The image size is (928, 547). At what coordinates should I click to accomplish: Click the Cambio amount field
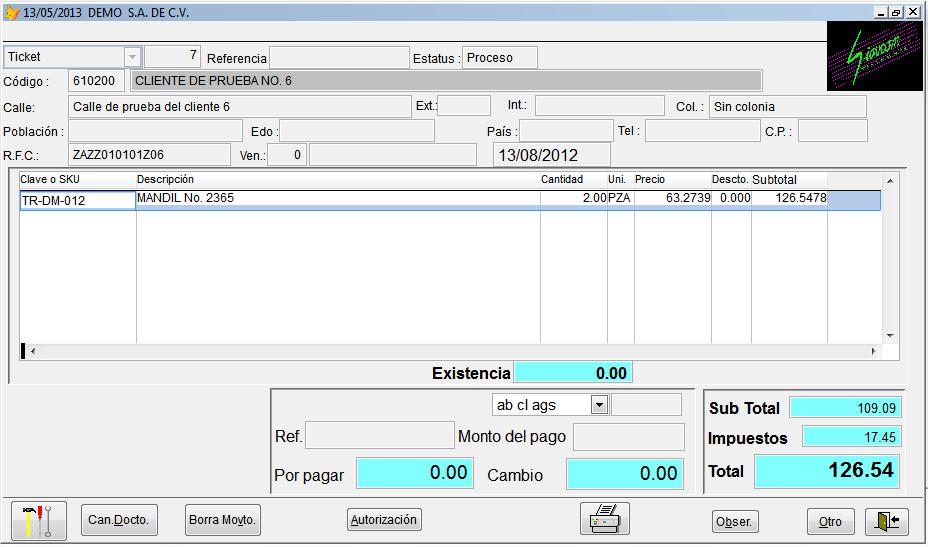(625, 474)
